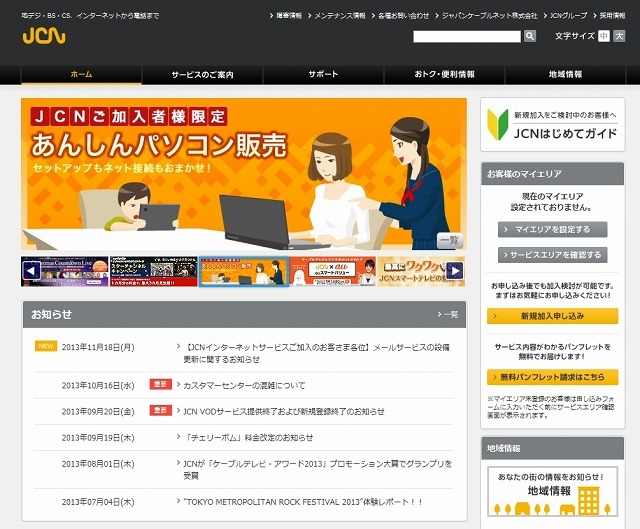This screenshot has height=529, width=640.
Task: Click the date 2013年11月18日(月)
Action: pos(98,347)
